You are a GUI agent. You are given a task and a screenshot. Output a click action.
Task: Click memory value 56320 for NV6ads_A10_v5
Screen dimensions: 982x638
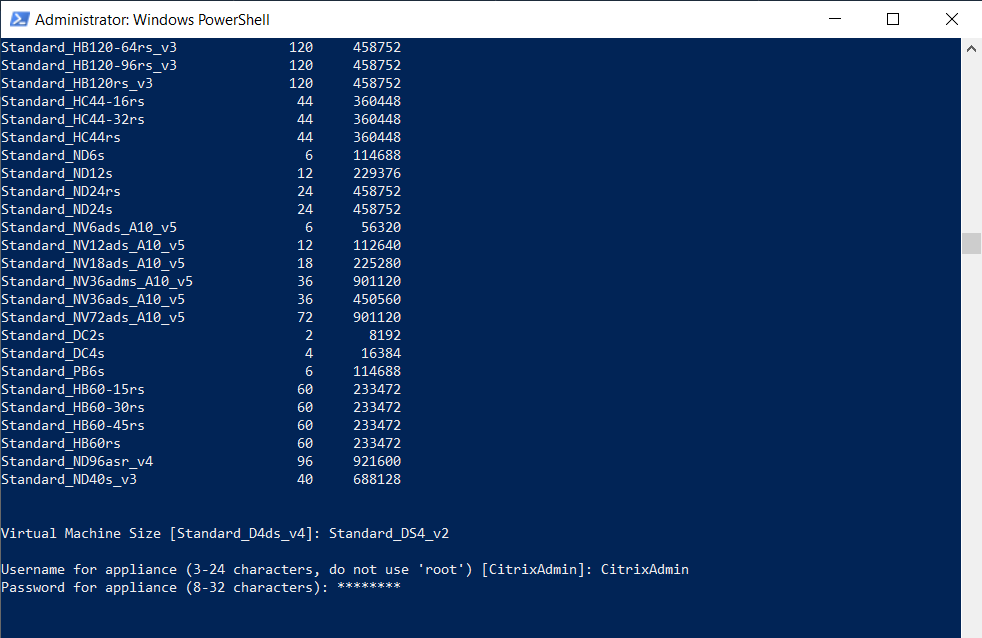pos(381,228)
